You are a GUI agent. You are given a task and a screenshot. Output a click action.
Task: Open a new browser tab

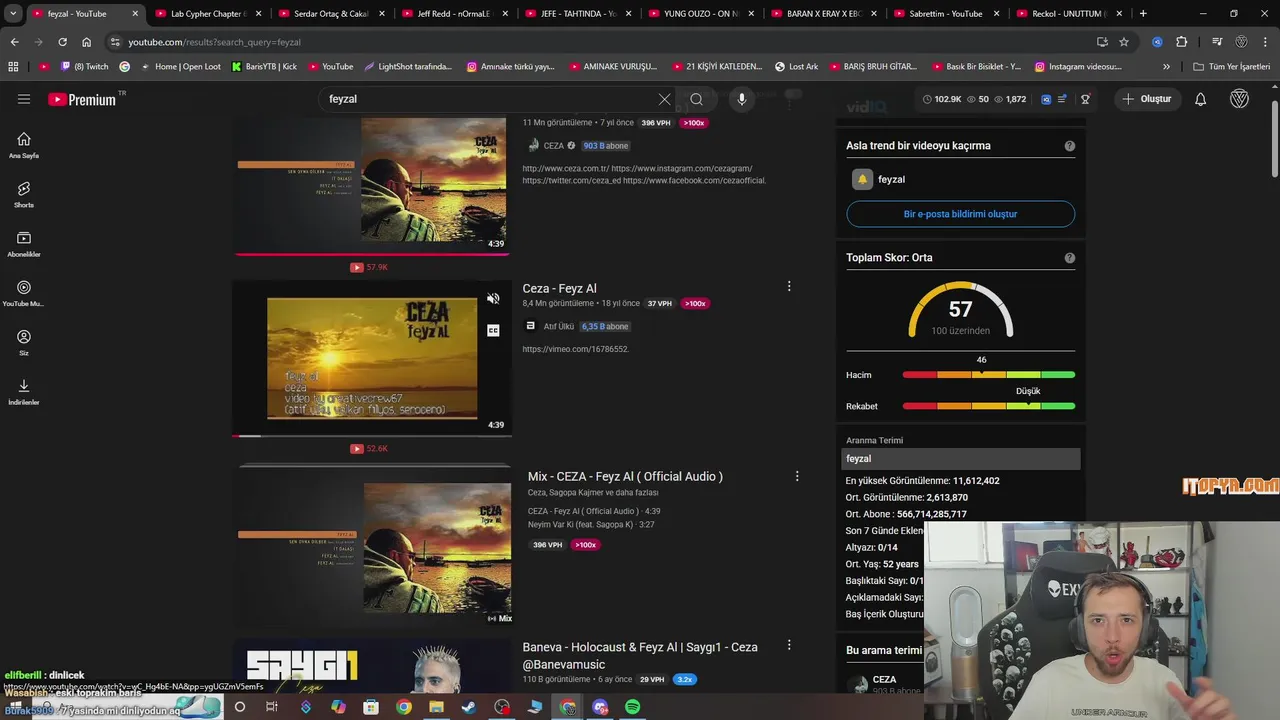coord(1143,14)
